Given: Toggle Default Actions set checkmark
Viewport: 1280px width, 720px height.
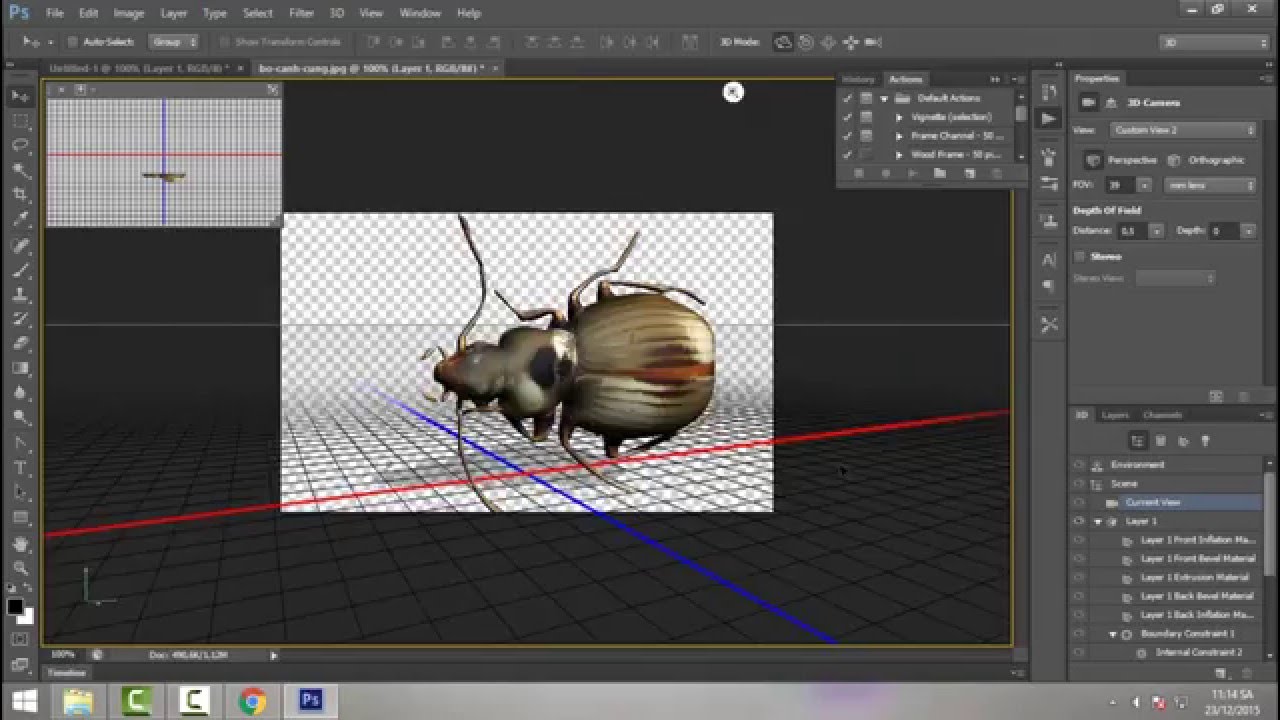Looking at the screenshot, I should tap(848, 98).
